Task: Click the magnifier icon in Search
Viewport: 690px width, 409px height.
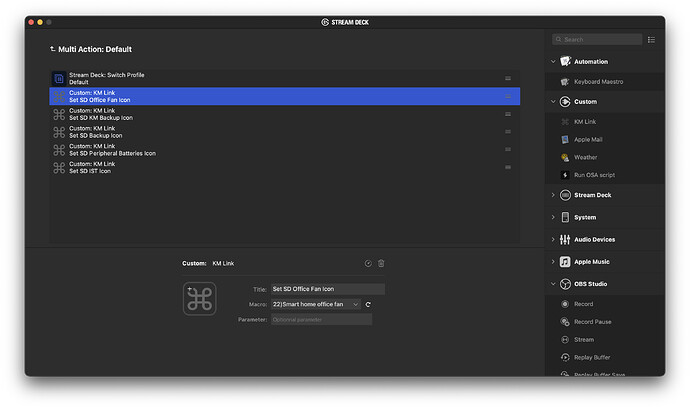Action: [558, 40]
